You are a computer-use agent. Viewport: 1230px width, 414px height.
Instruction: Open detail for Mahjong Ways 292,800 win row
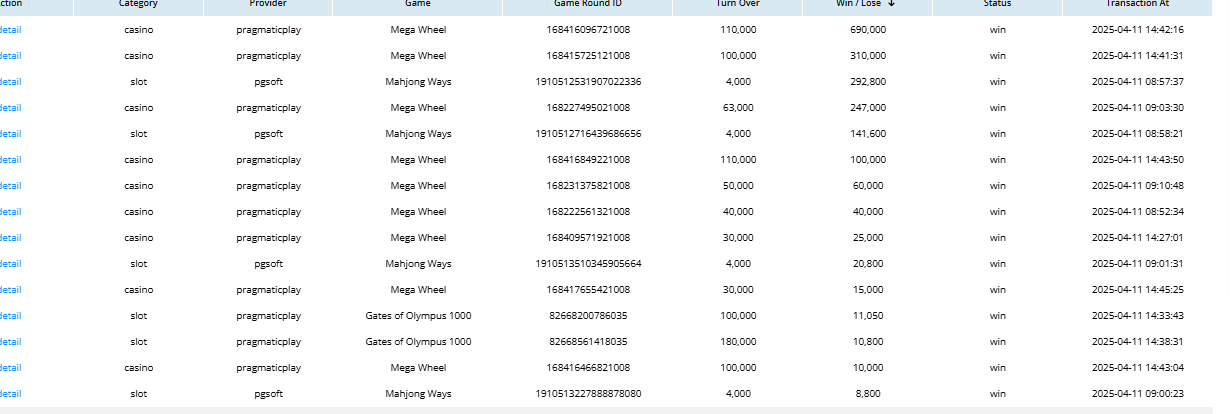point(10,82)
